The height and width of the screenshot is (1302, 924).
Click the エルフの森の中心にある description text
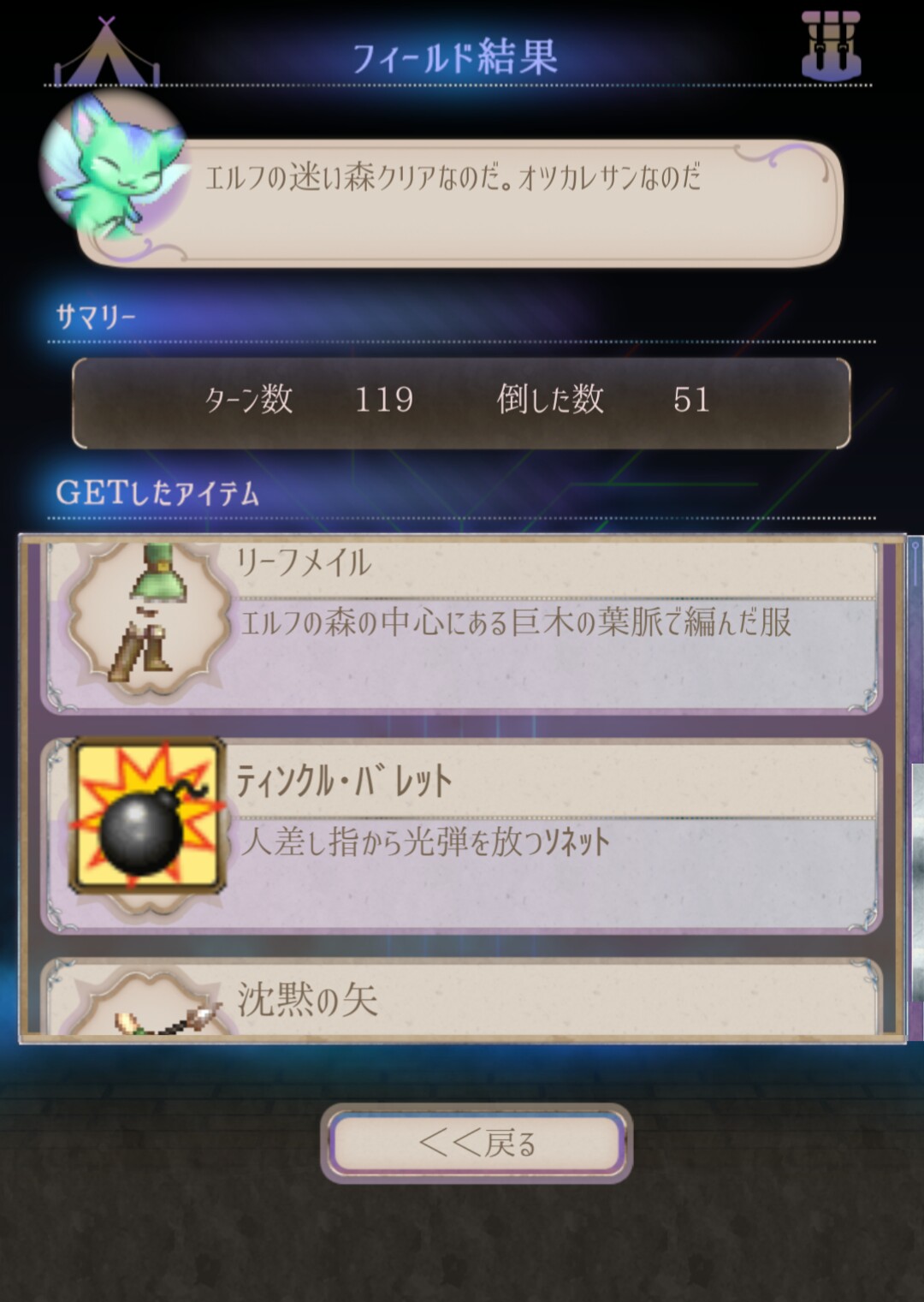tap(516, 622)
